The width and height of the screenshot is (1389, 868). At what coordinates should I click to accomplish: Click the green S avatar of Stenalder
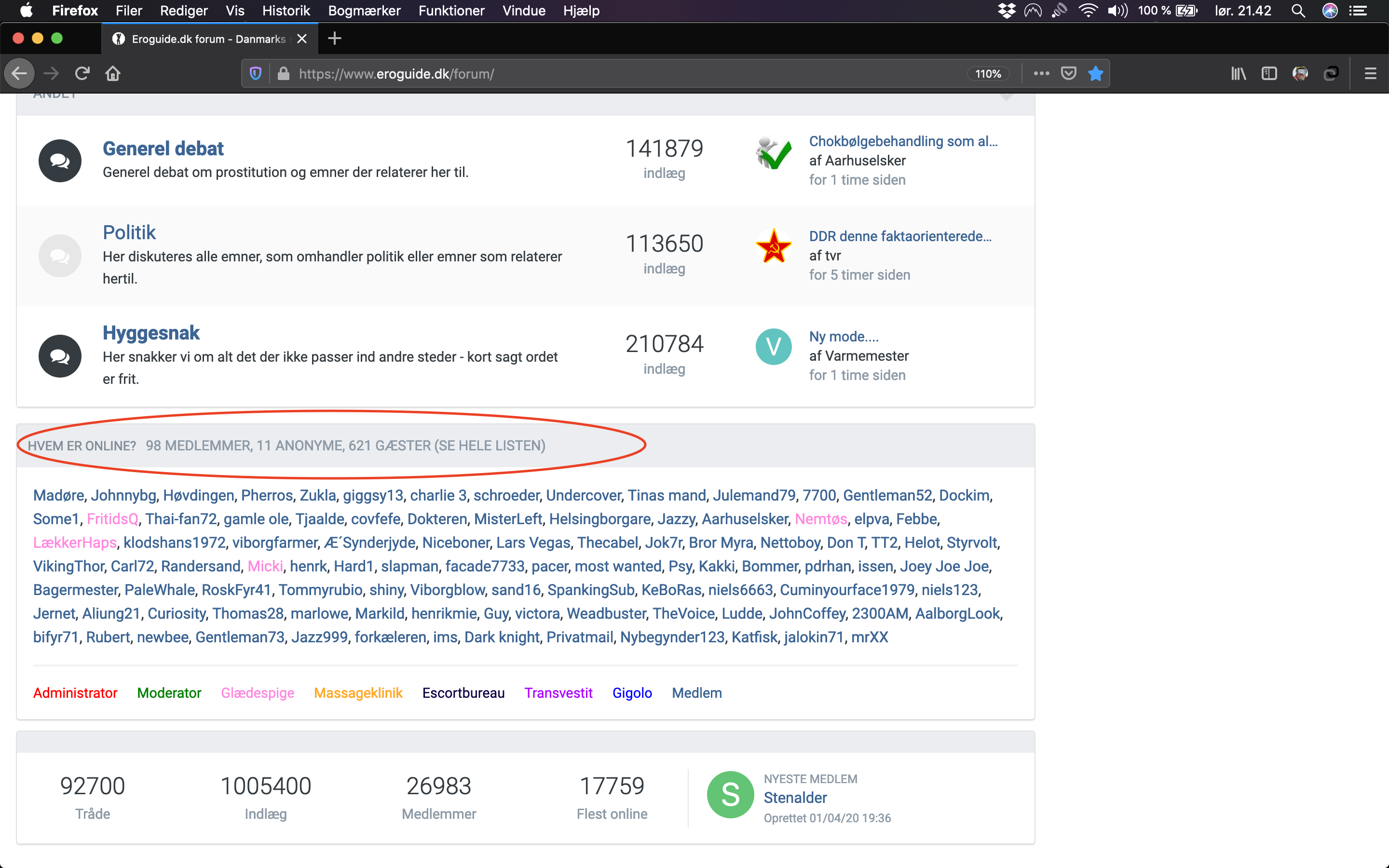[730, 795]
